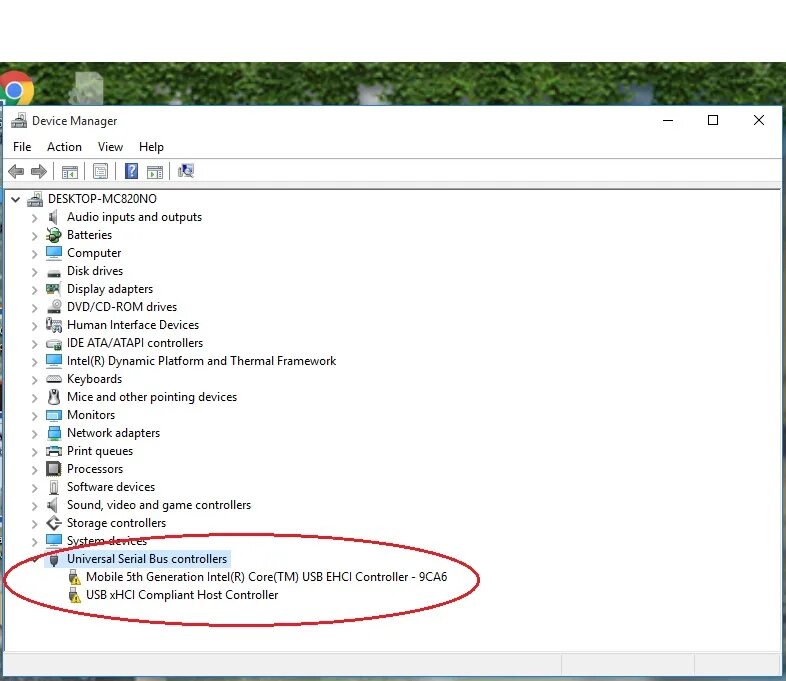The image size is (786, 681).
Task: Click the Back arrow toolbar icon
Action: click(16, 171)
